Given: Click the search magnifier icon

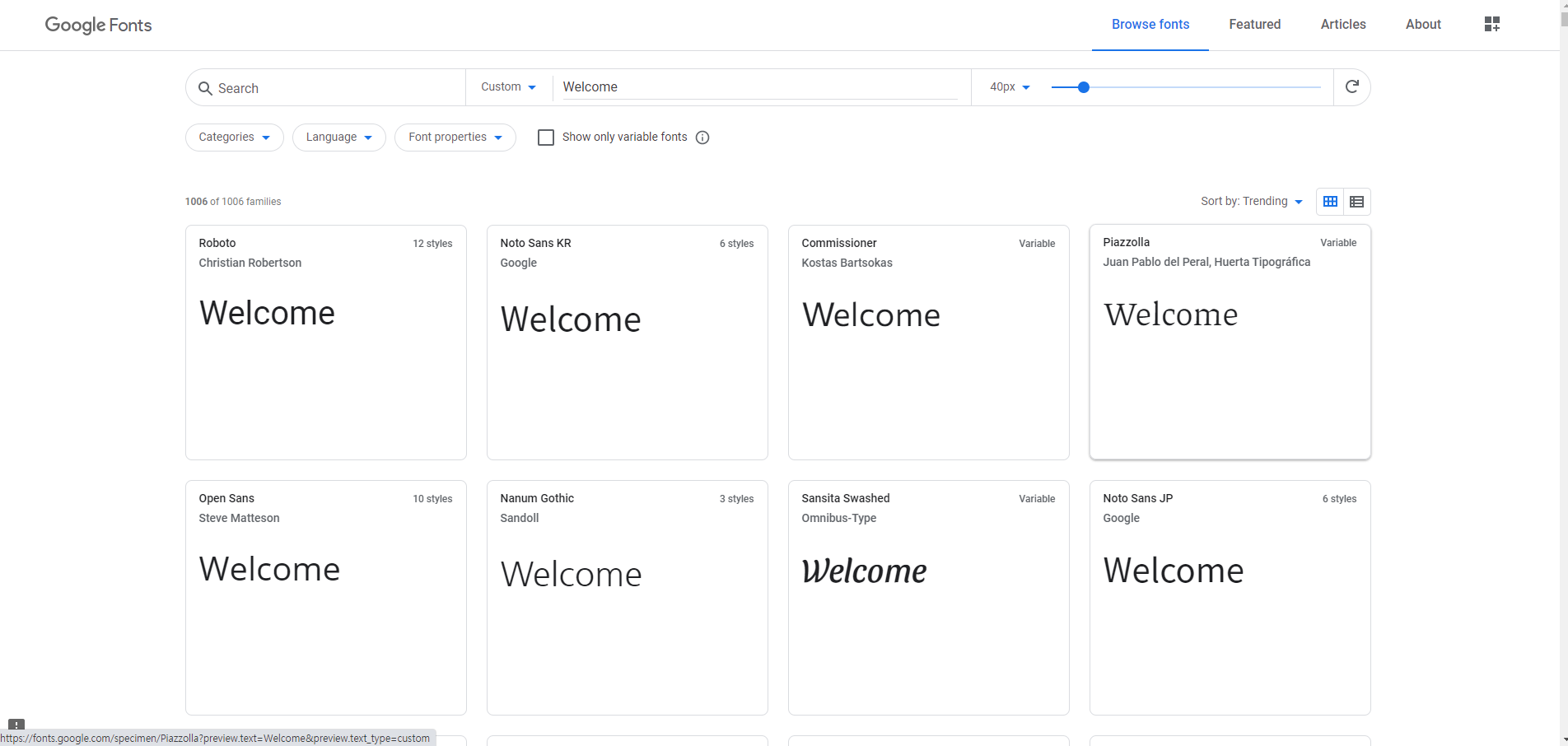Looking at the screenshot, I should pos(205,88).
